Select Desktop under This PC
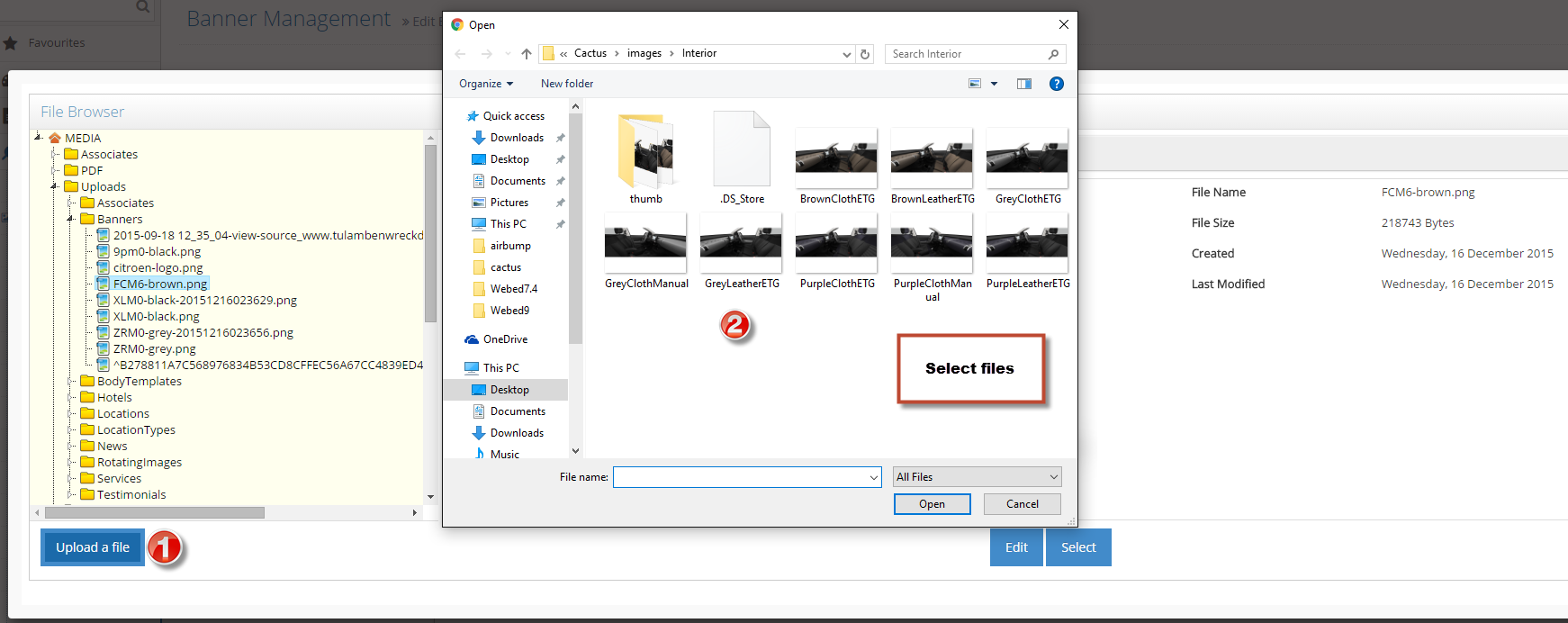This screenshot has width=1568, height=623. pyautogui.click(x=509, y=390)
